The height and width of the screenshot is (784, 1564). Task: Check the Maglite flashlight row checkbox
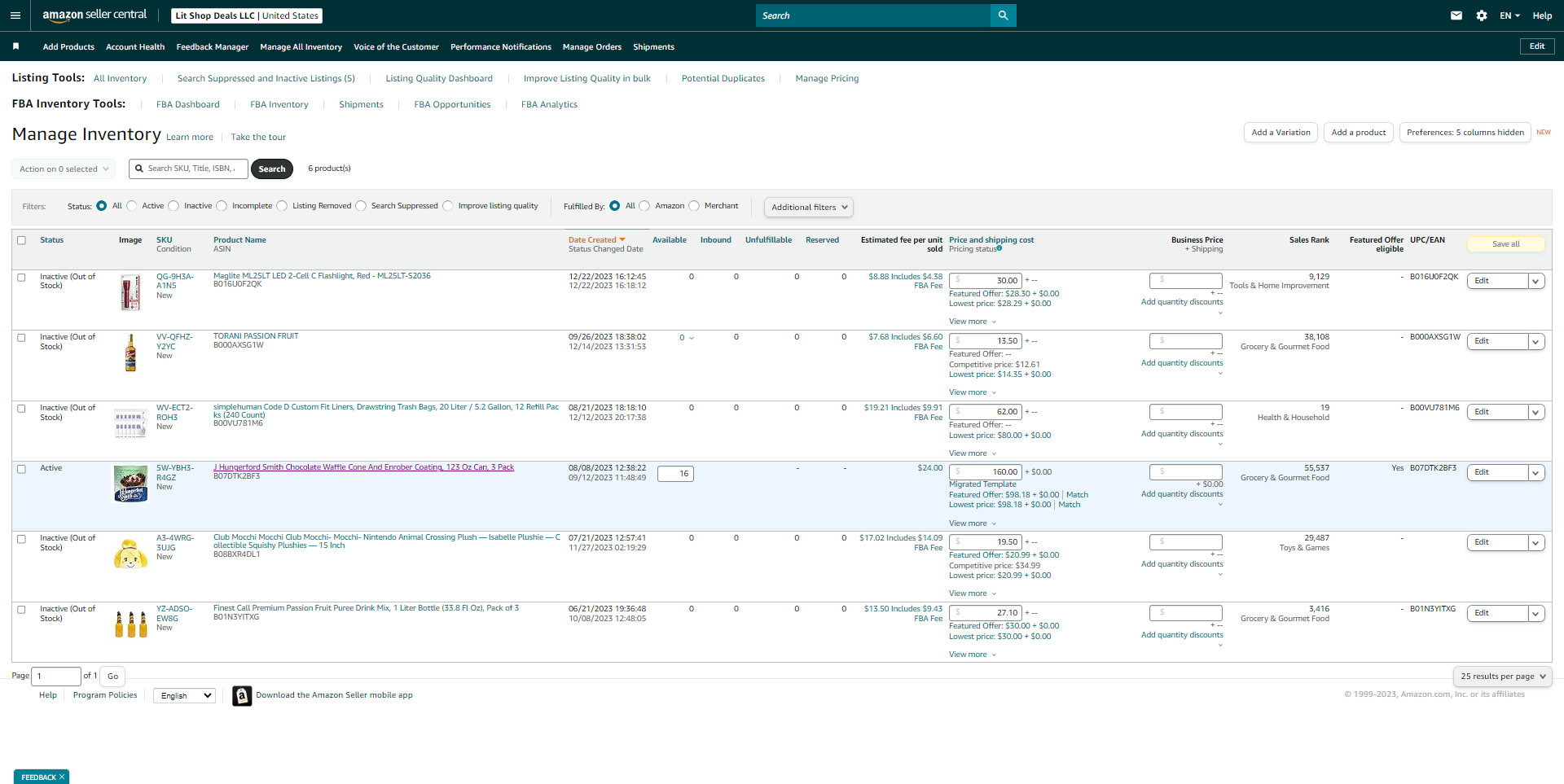point(21,278)
